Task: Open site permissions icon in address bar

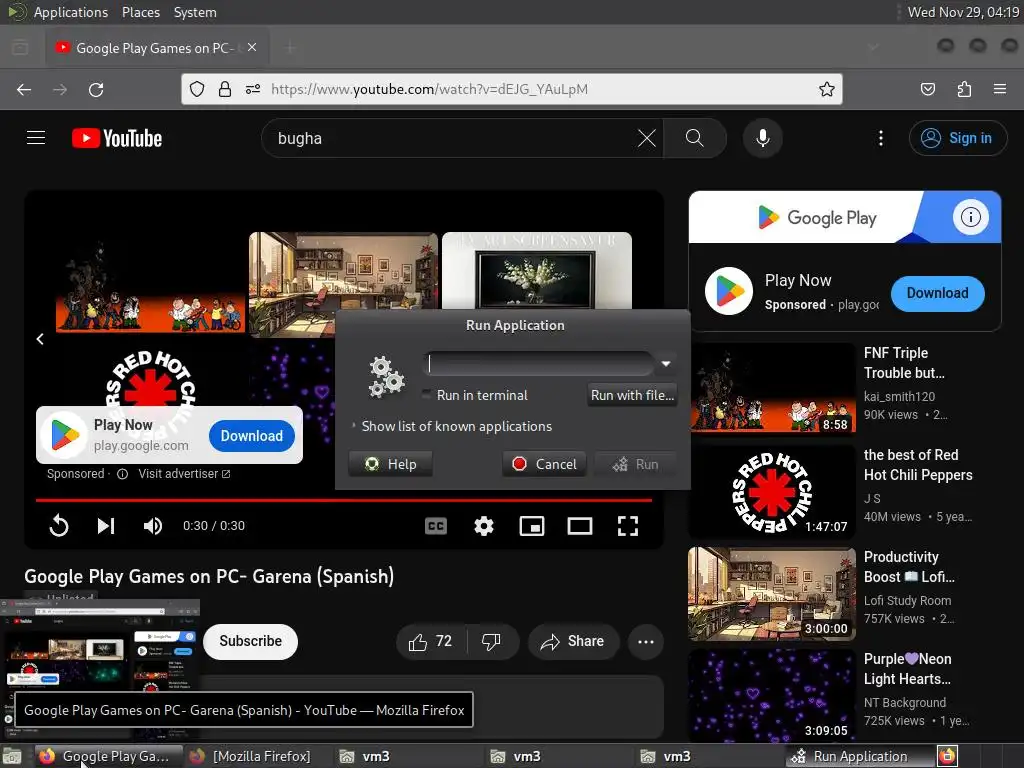Action: tap(253, 89)
